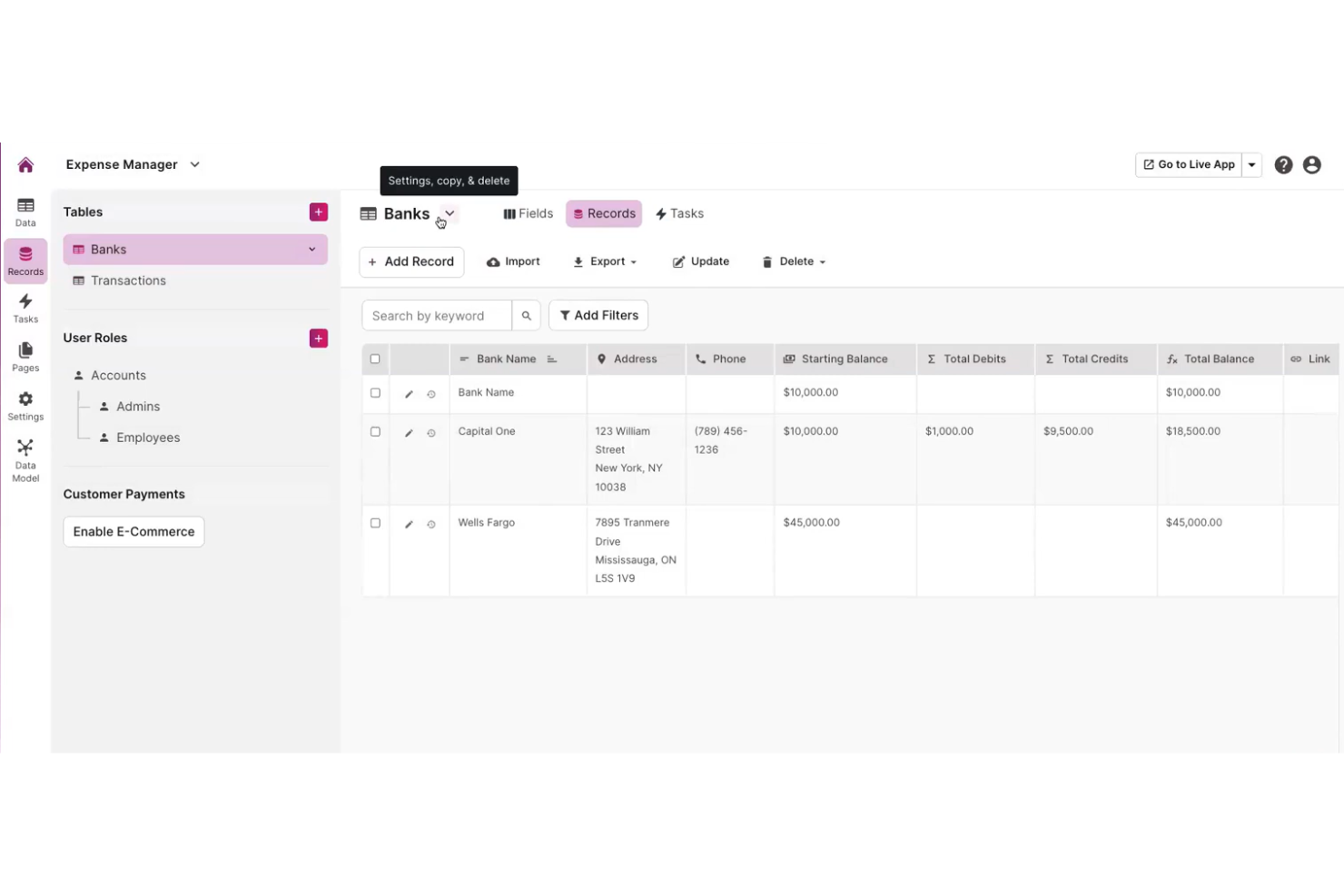
Task: Select all records with the header checkbox
Action: point(375,359)
